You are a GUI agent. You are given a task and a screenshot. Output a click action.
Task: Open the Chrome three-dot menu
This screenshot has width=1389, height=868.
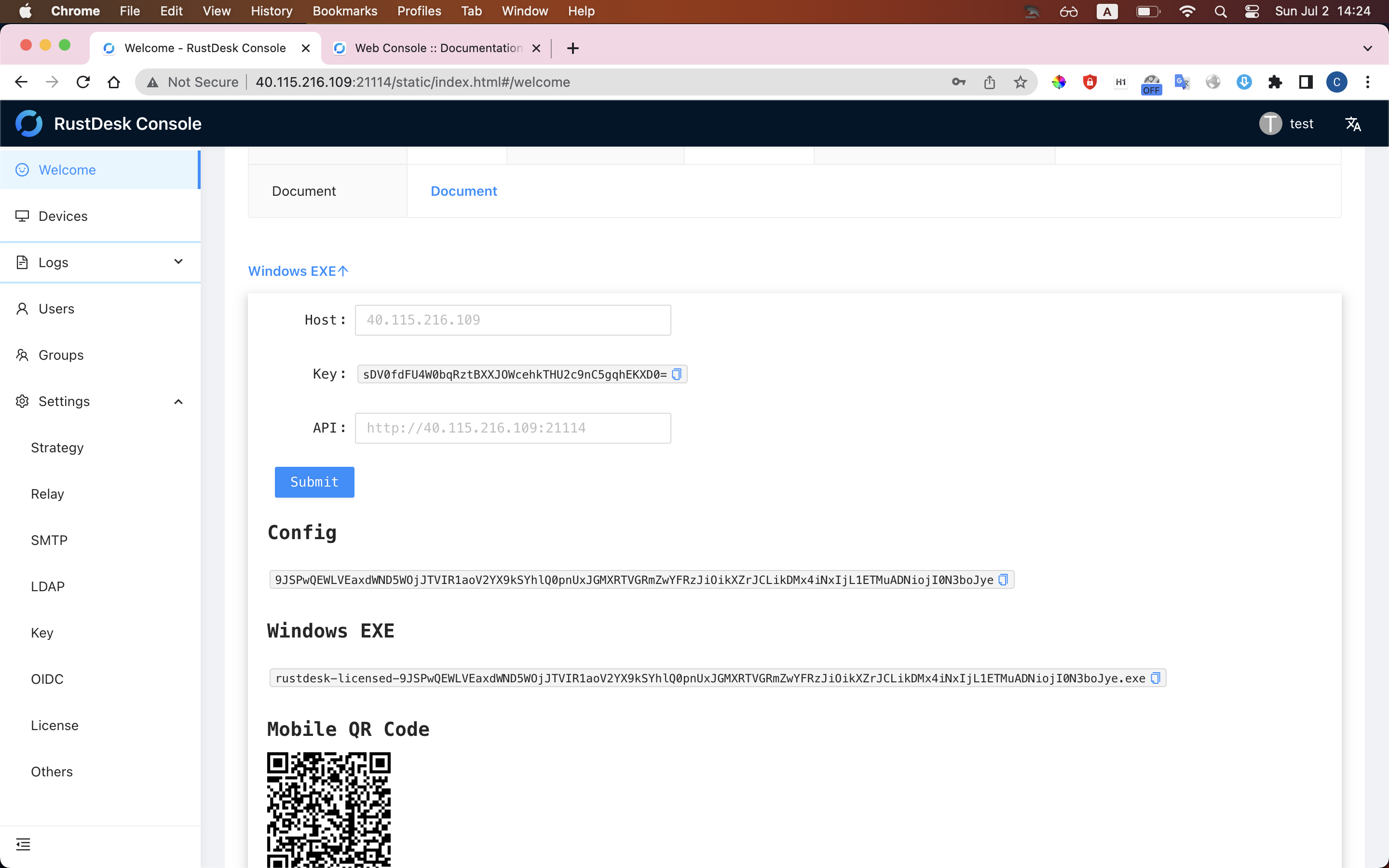click(1368, 82)
